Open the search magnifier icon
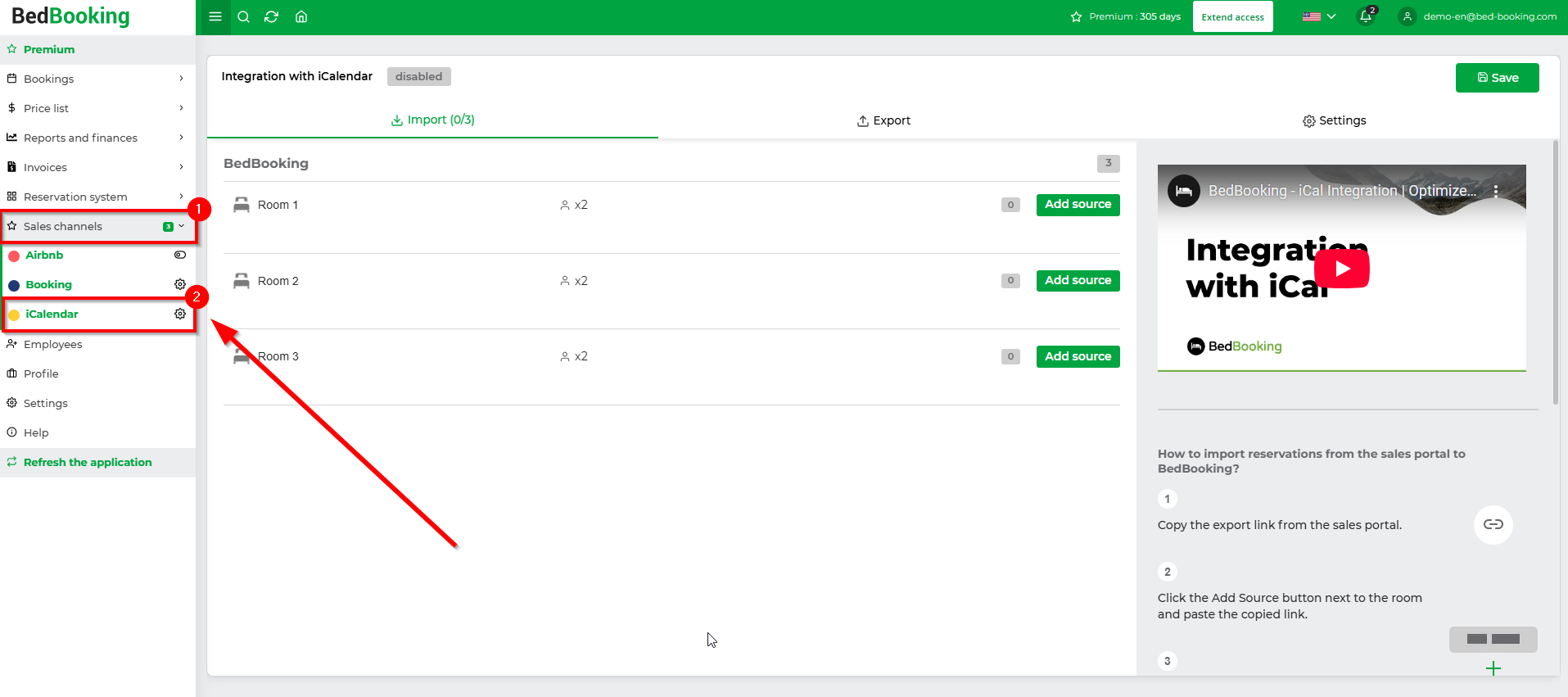The height and width of the screenshot is (697, 1568). coord(243,16)
